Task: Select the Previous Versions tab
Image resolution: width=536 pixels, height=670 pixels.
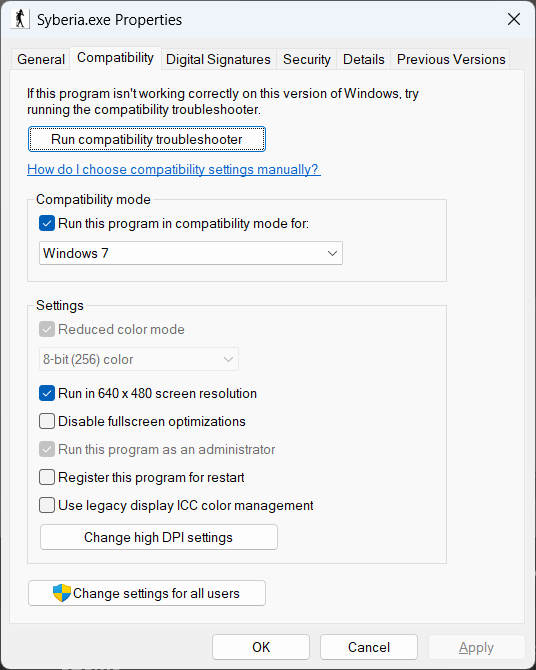Action: [451, 59]
